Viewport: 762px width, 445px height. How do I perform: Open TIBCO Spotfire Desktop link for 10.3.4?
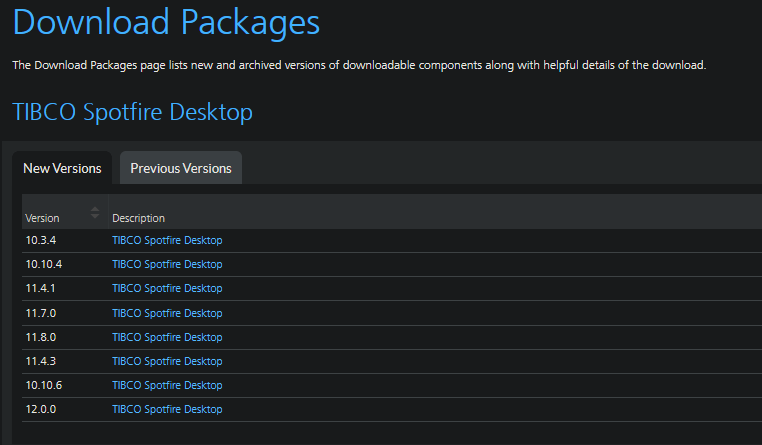[x=167, y=240]
